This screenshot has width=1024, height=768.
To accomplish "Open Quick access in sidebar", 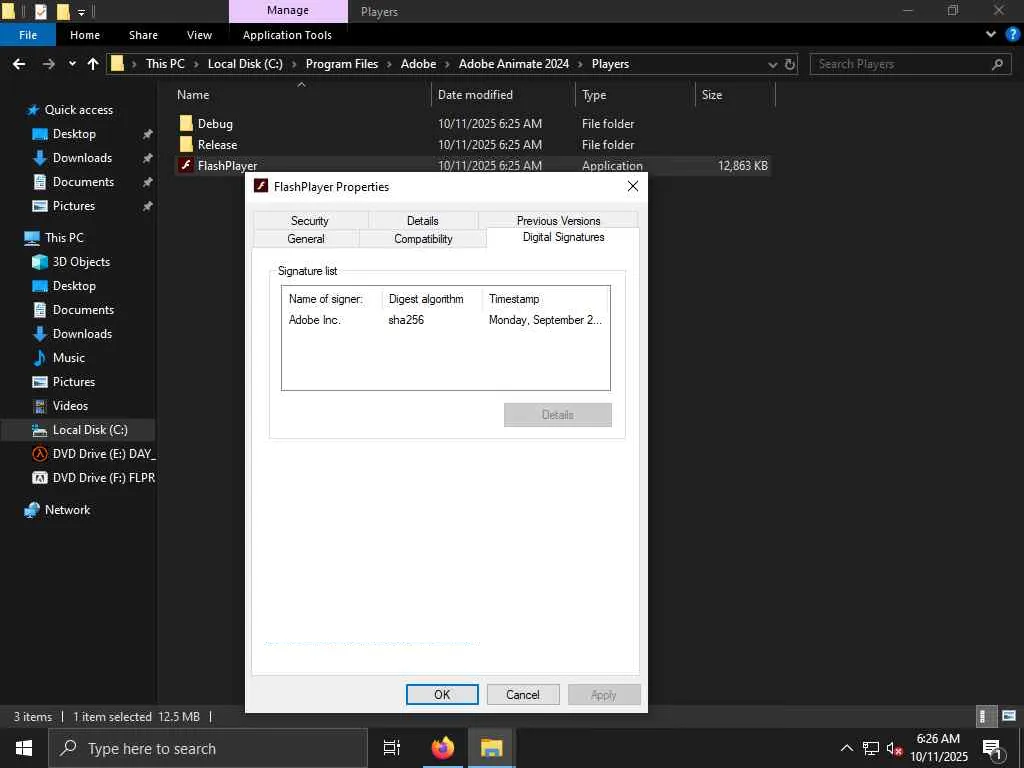I will coord(78,110).
